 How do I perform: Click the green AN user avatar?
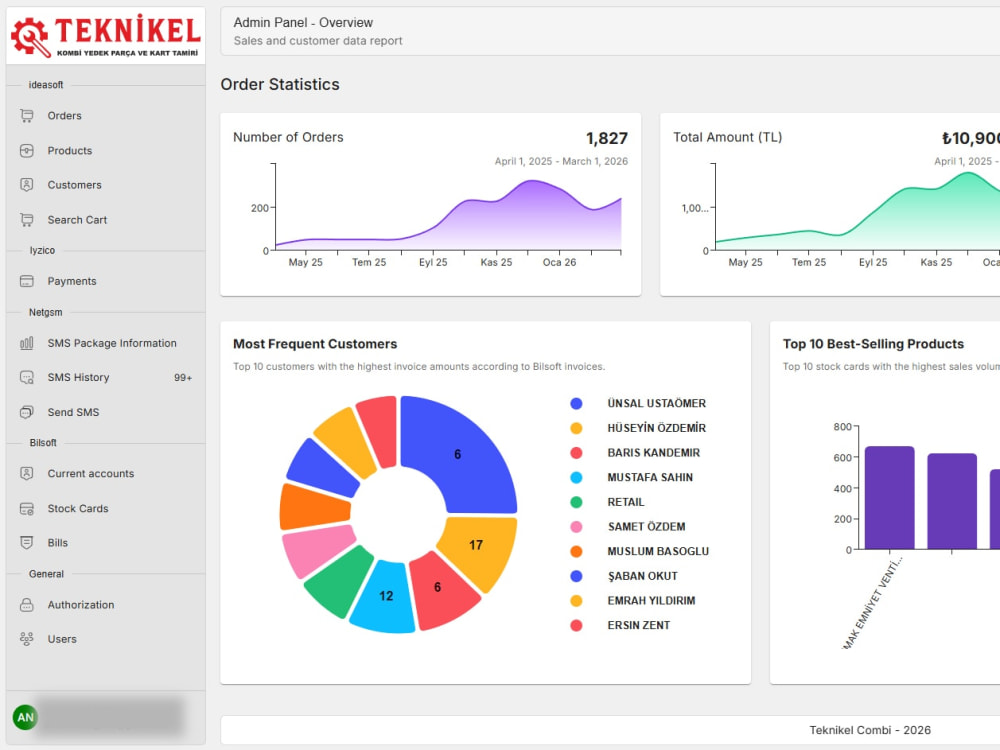pyautogui.click(x=26, y=717)
